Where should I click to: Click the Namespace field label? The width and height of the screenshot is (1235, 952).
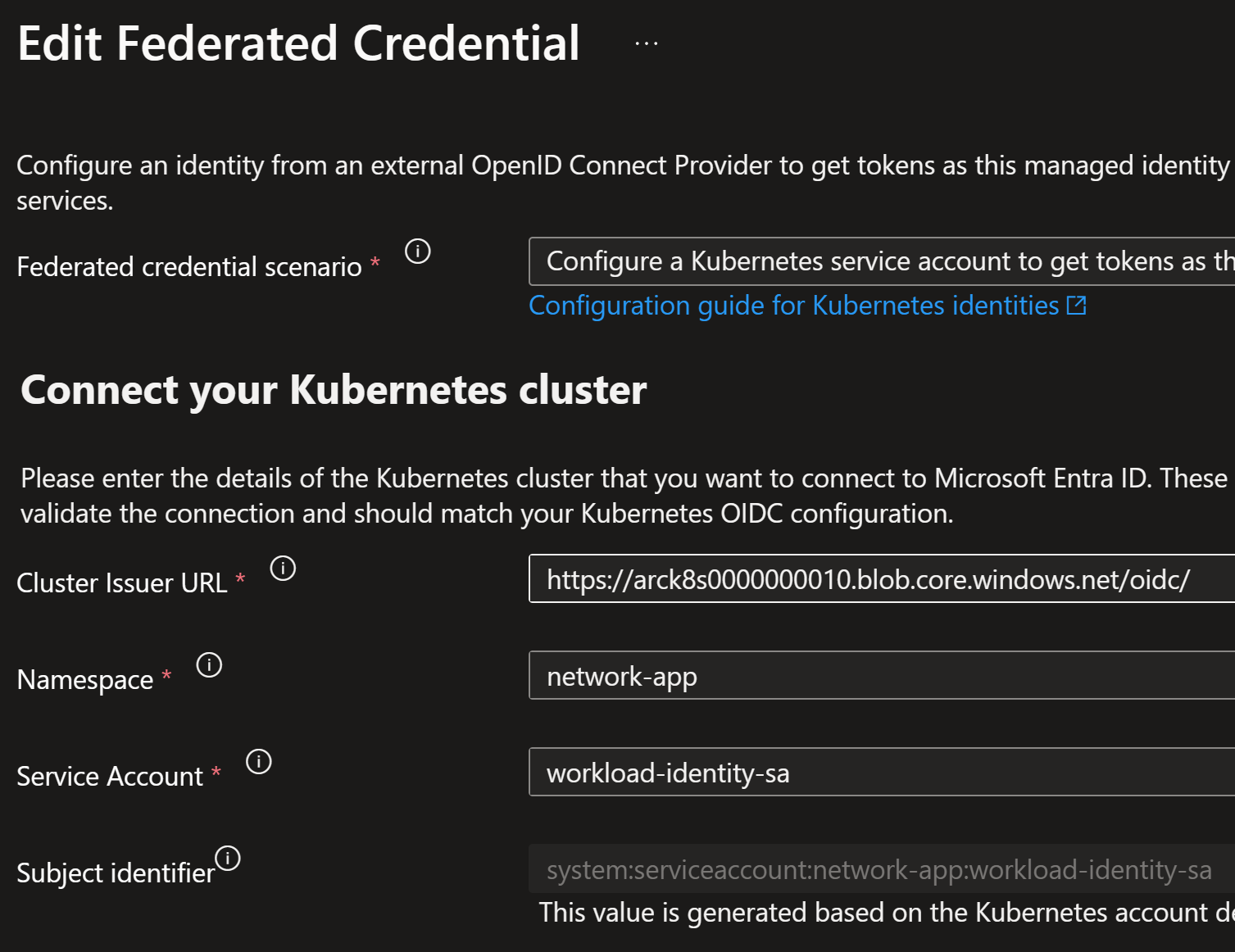(85, 679)
